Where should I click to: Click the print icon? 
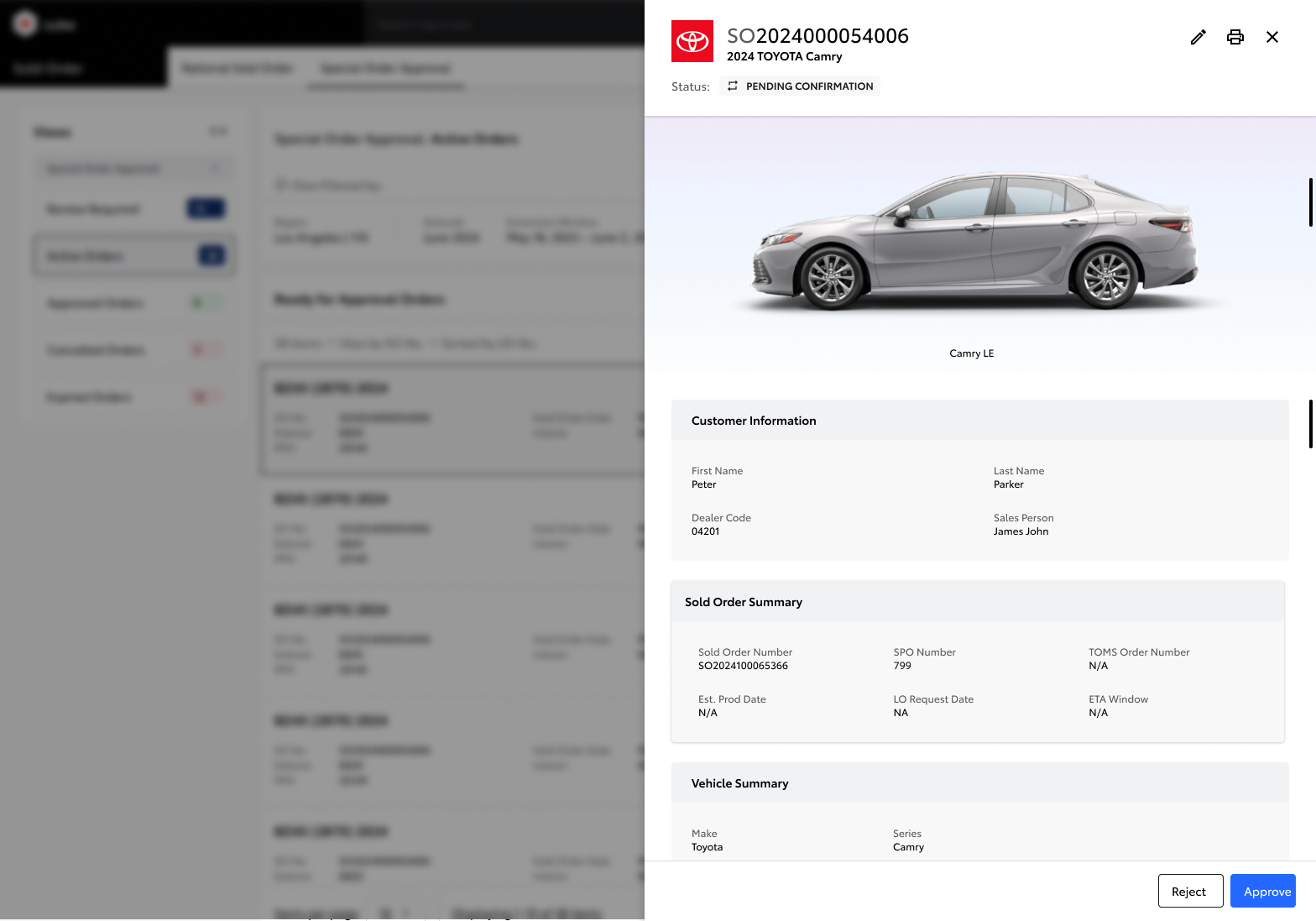pos(1235,37)
